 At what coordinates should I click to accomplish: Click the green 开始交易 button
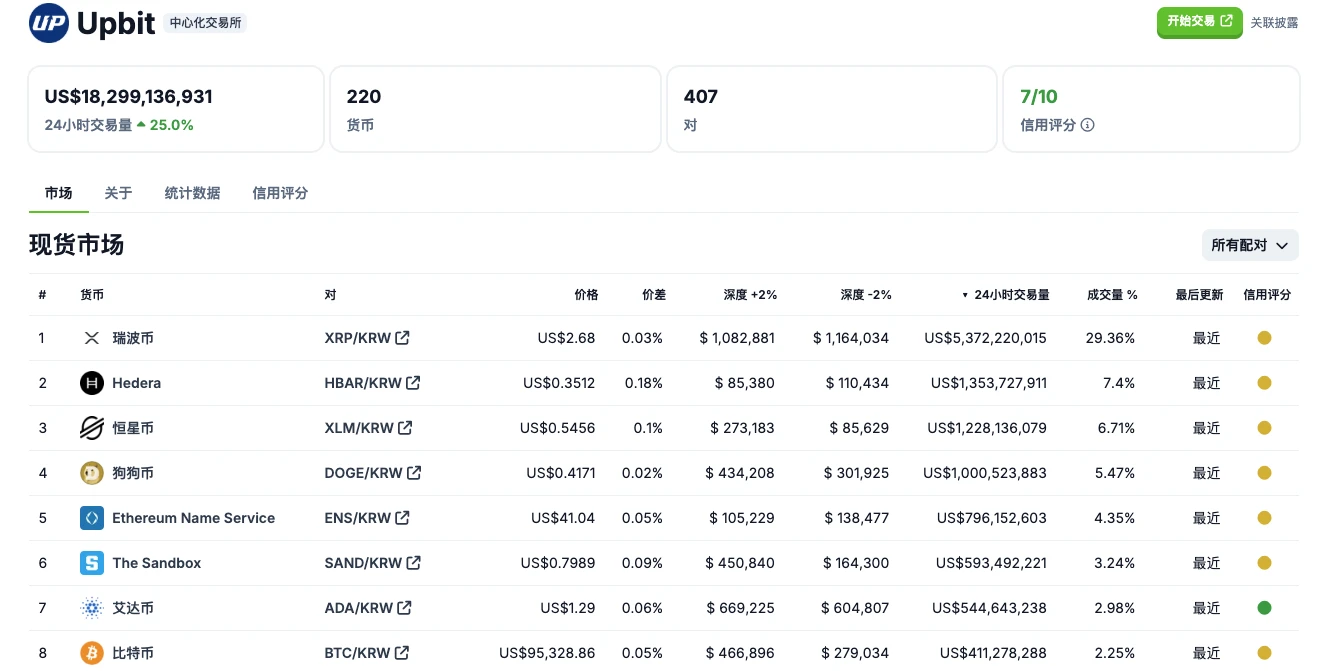click(1199, 22)
